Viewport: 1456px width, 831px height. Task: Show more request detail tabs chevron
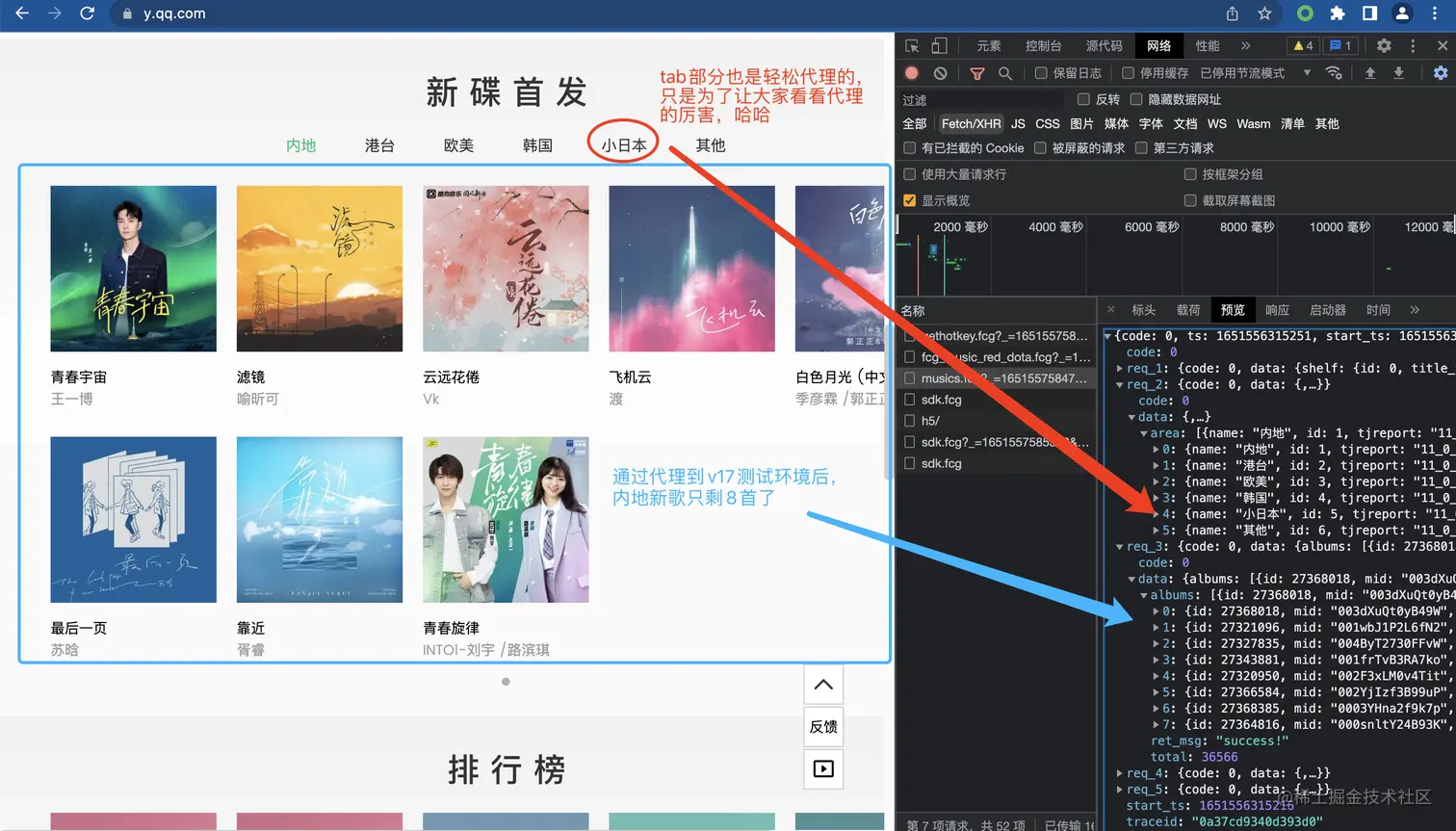[1415, 309]
